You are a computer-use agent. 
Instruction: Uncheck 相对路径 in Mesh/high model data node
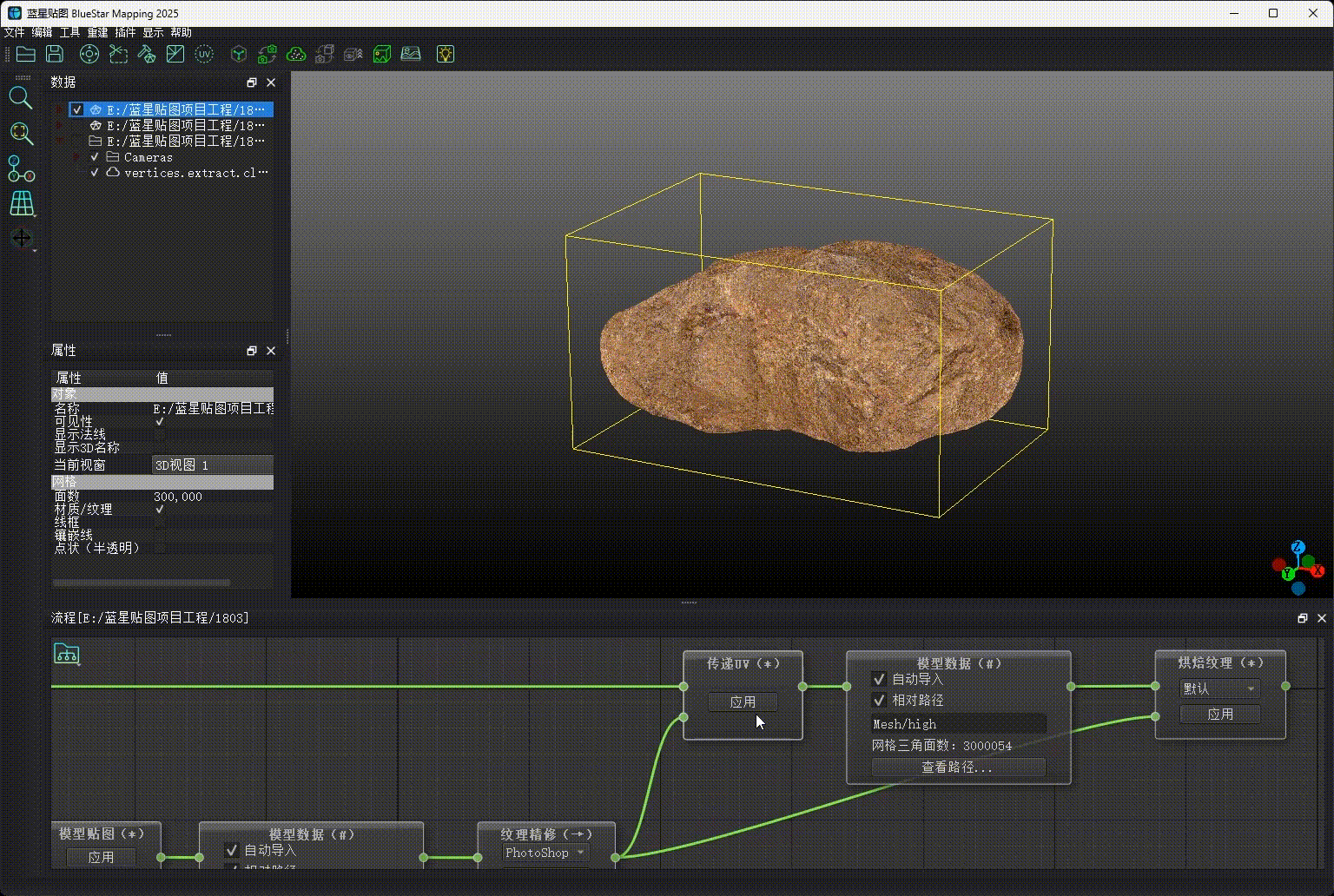click(879, 700)
